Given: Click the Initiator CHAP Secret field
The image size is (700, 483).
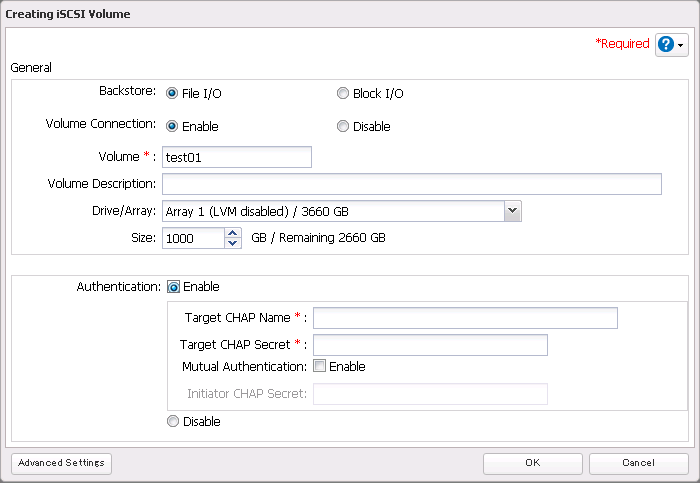Looking at the screenshot, I should pos(430,394).
